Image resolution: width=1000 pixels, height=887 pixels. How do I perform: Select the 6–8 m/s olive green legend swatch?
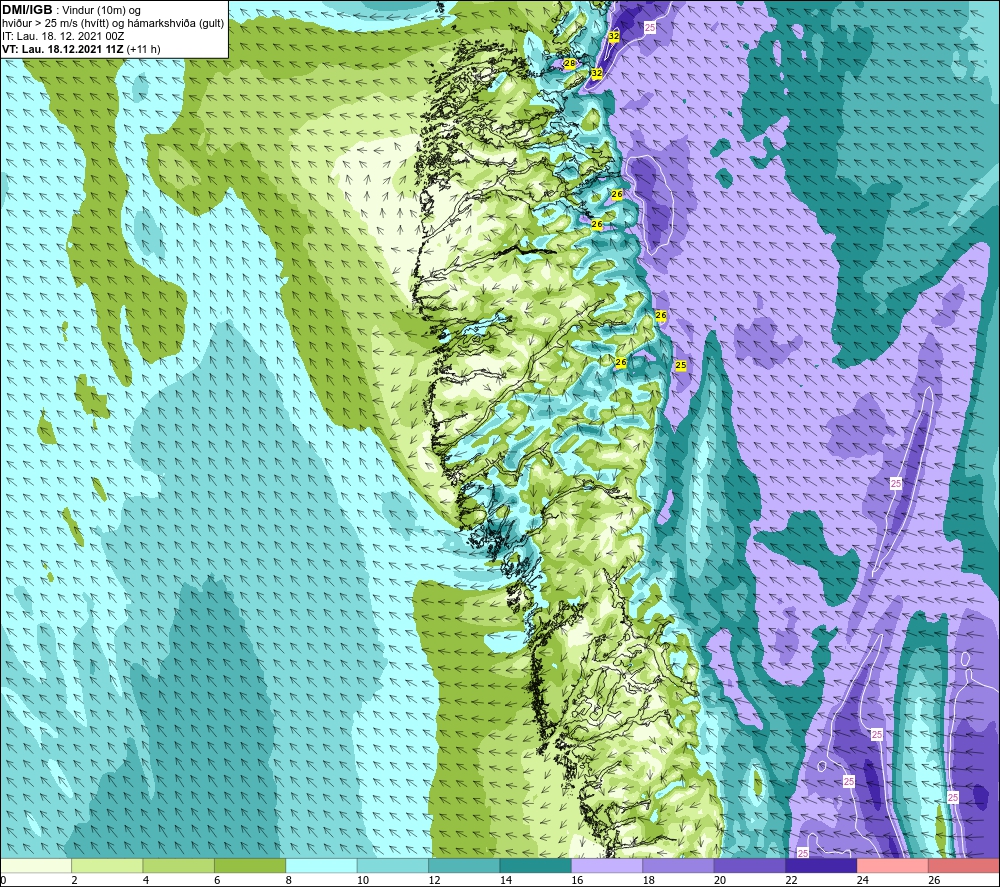click(x=250, y=865)
